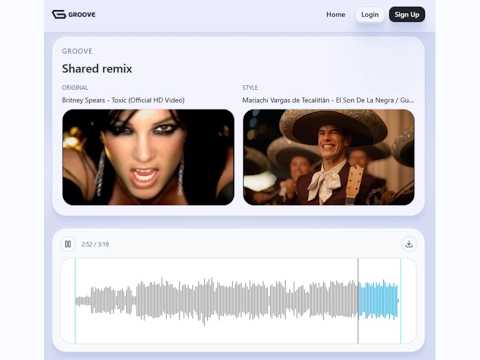Click the playhead cursor line on waveform
Screen dimensions: 480x360
358,301
